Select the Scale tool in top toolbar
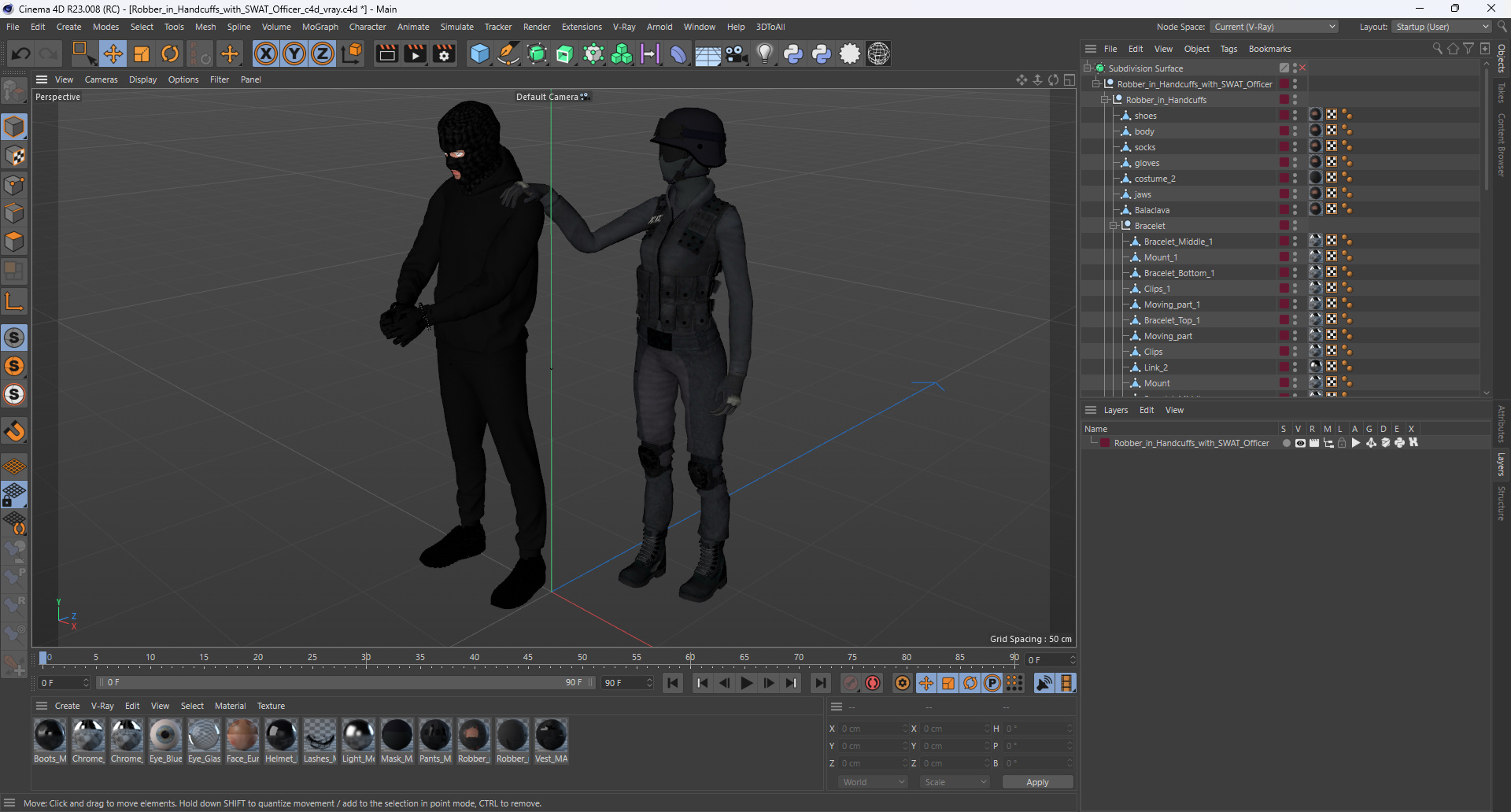The height and width of the screenshot is (812, 1511). point(142,54)
